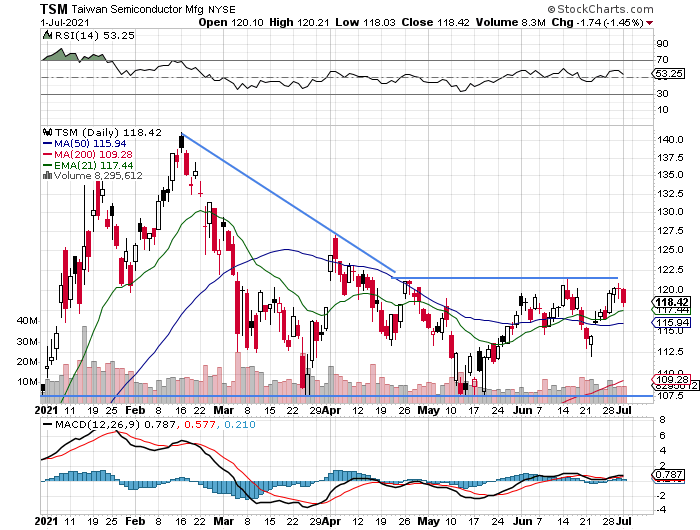Click the 140.0 price axis label
Viewport: 700px width, 530px height.
click(x=670, y=140)
